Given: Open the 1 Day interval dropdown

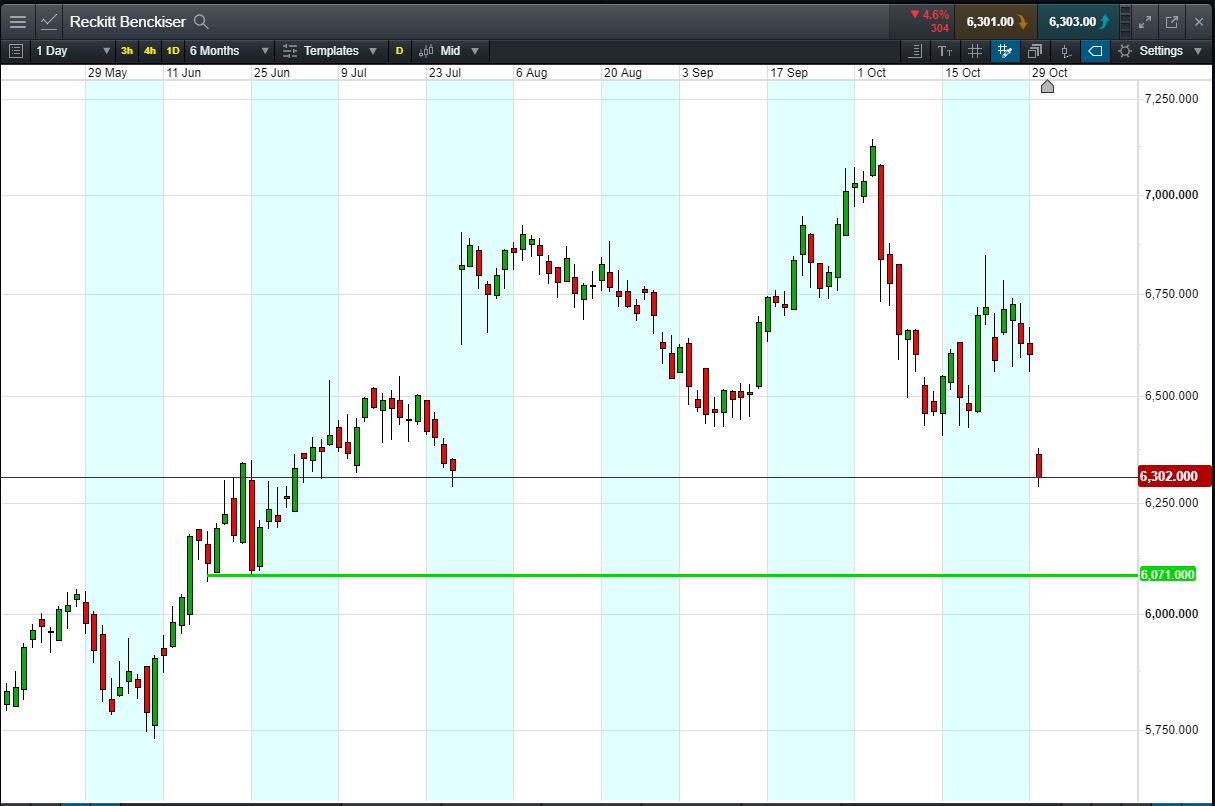Looking at the screenshot, I should pyautogui.click(x=73, y=51).
